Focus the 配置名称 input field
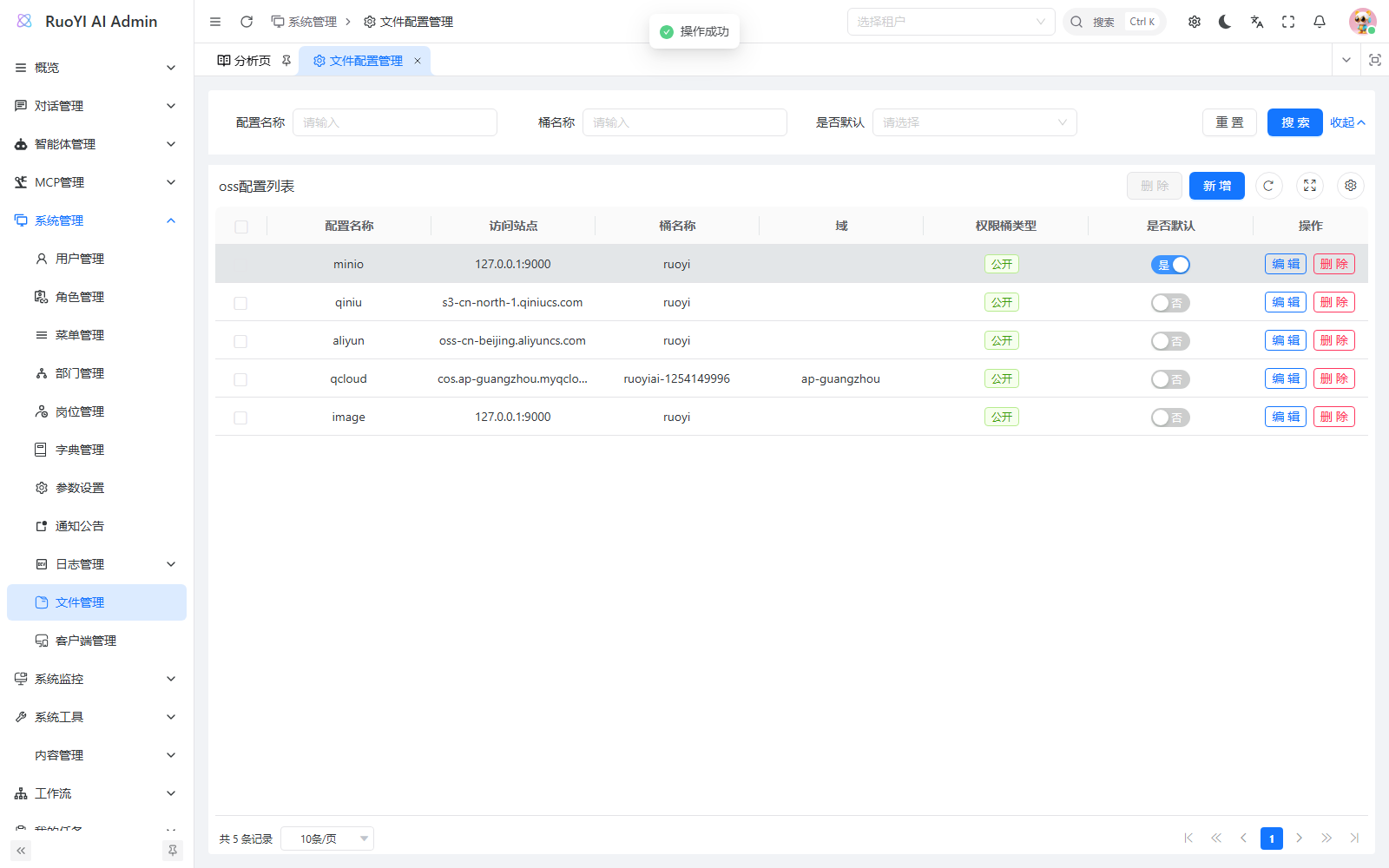The width and height of the screenshot is (1389, 868). tap(395, 122)
